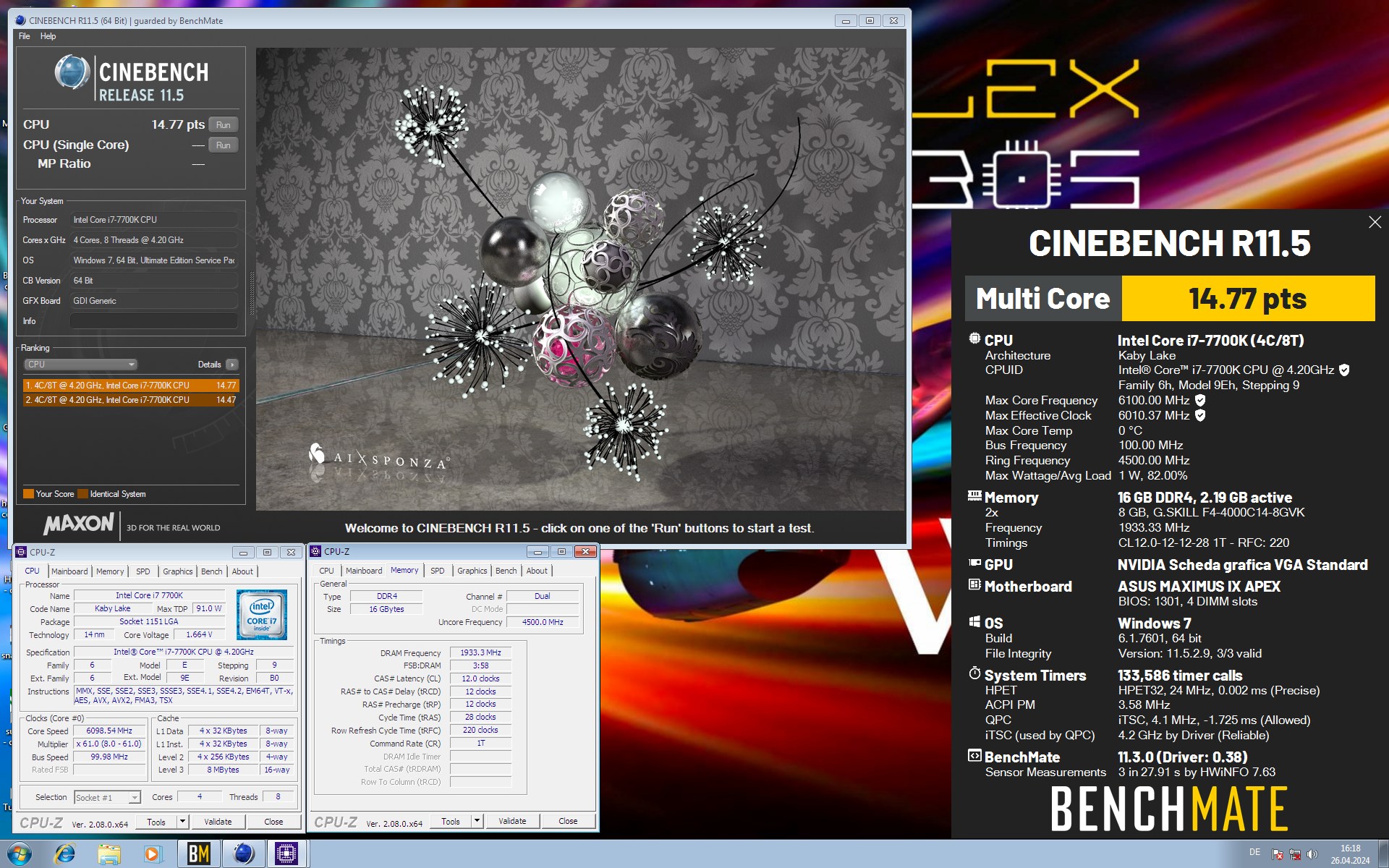Click the left CPU-Z title bar icon

coord(22,552)
